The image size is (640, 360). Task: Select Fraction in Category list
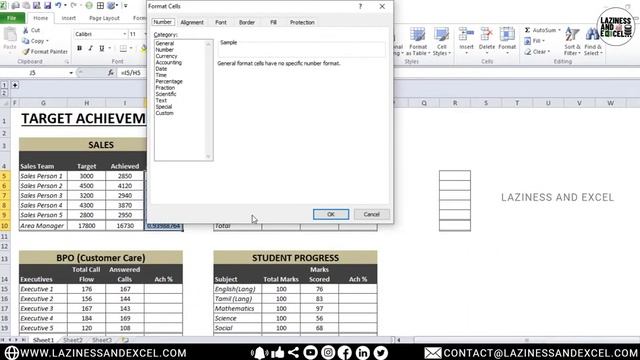pyautogui.click(x=165, y=88)
